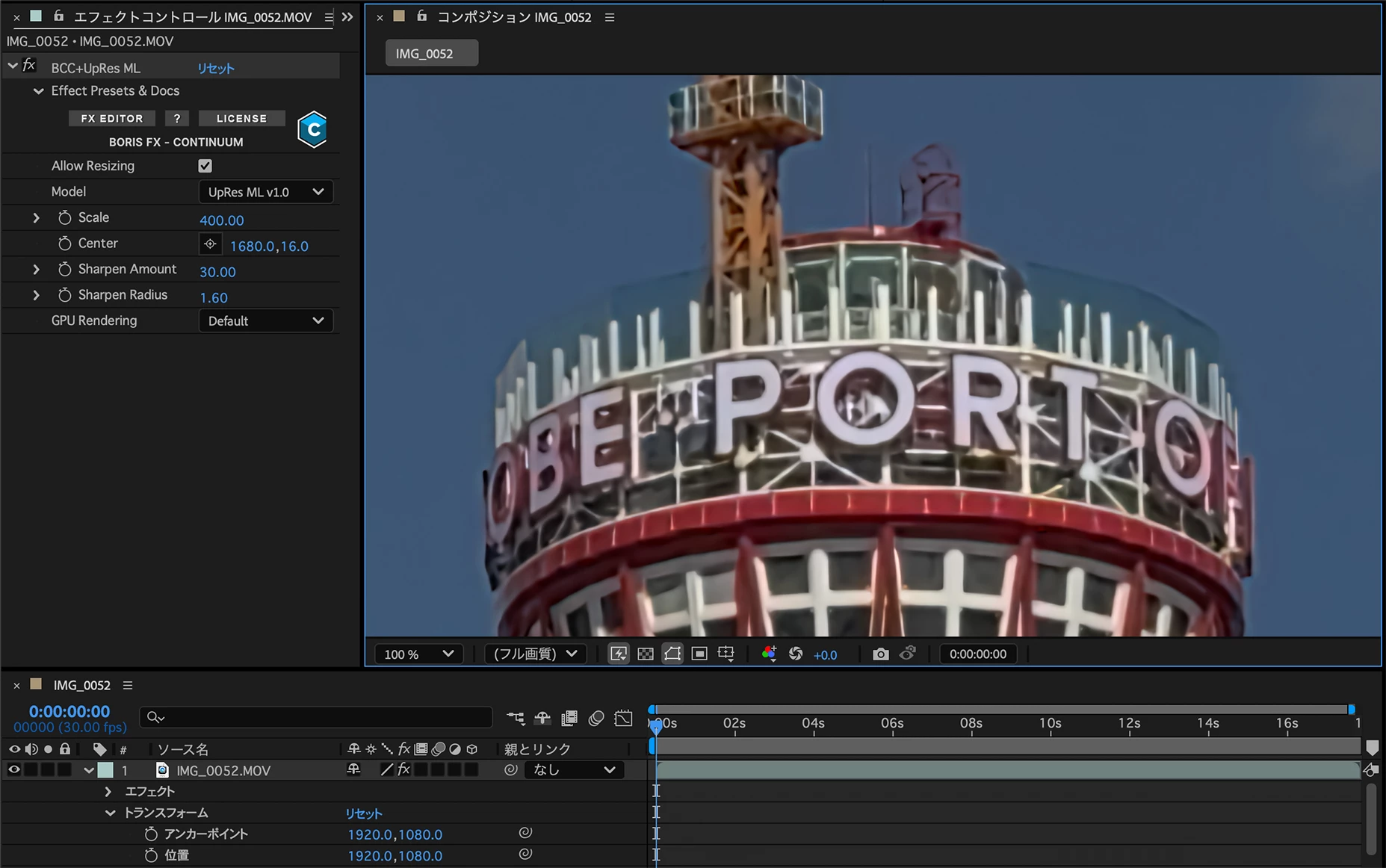
Task: Click the region of interest icon
Action: point(699,654)
